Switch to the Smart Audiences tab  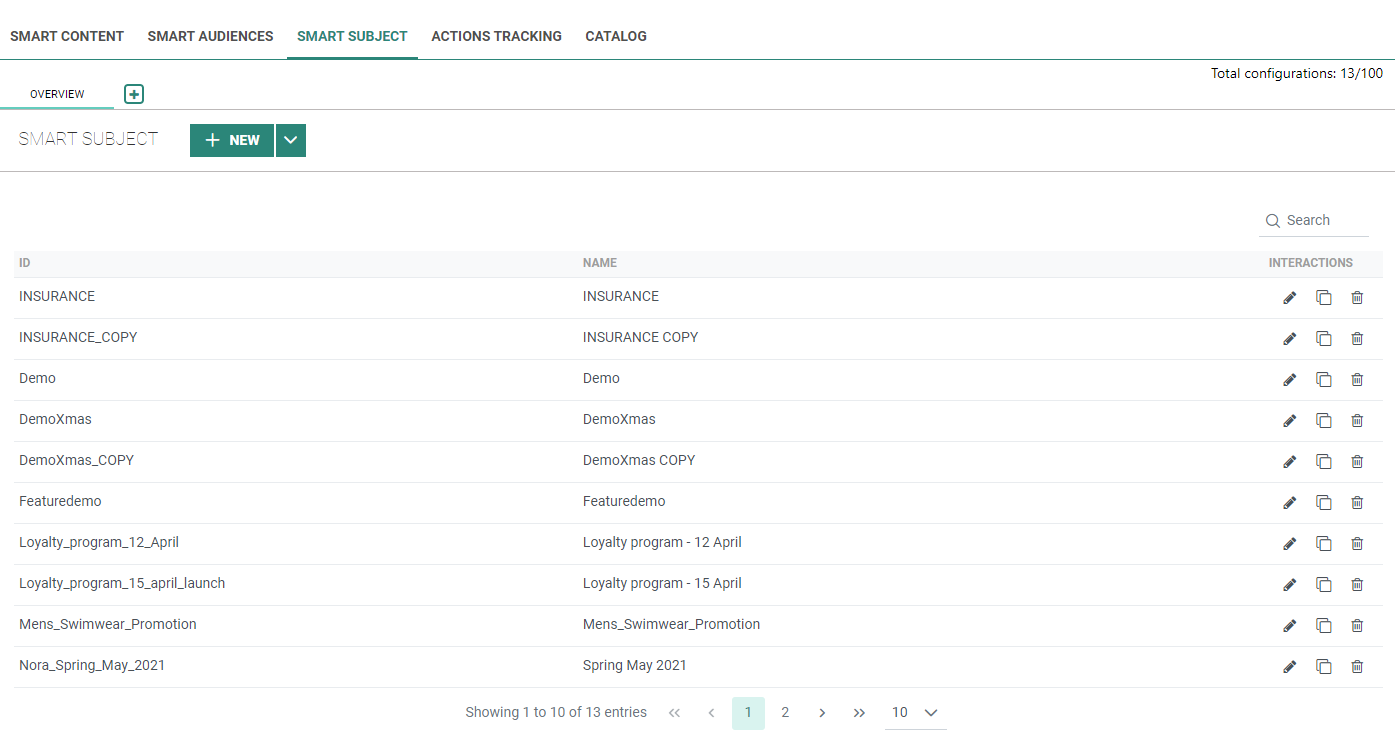(210, 36)
